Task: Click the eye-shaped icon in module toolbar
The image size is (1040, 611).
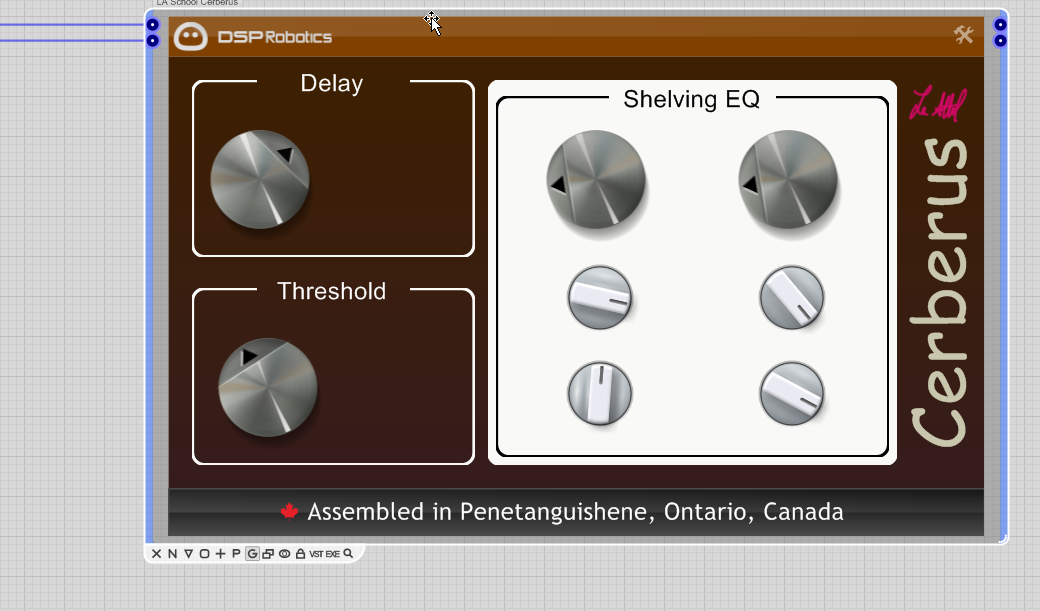Action: tap(285, 554)
